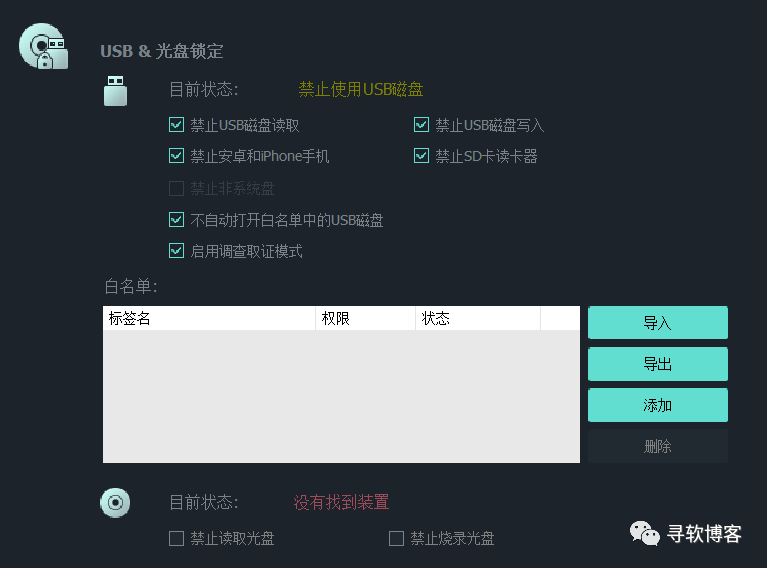Toggle 禁止安卓和iPhone手机 checkbox
767x568 pixels.
(x=176, y=156)
